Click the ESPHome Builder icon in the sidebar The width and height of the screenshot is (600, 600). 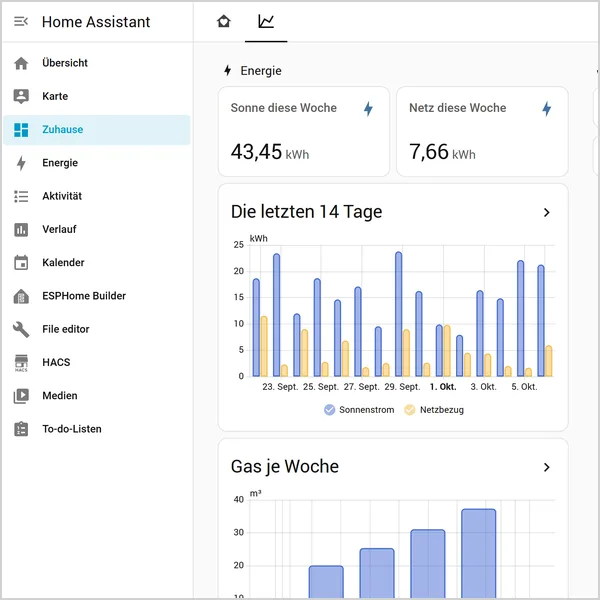click(x=21, y=296)
